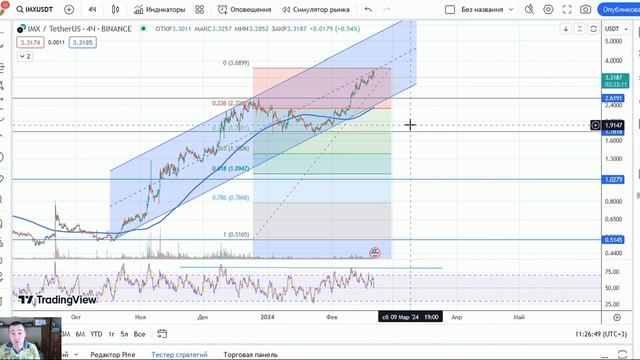Viewport: 640px width, 360px height.
Task: Open the Торговая панель tab
Action: [250, 354]
